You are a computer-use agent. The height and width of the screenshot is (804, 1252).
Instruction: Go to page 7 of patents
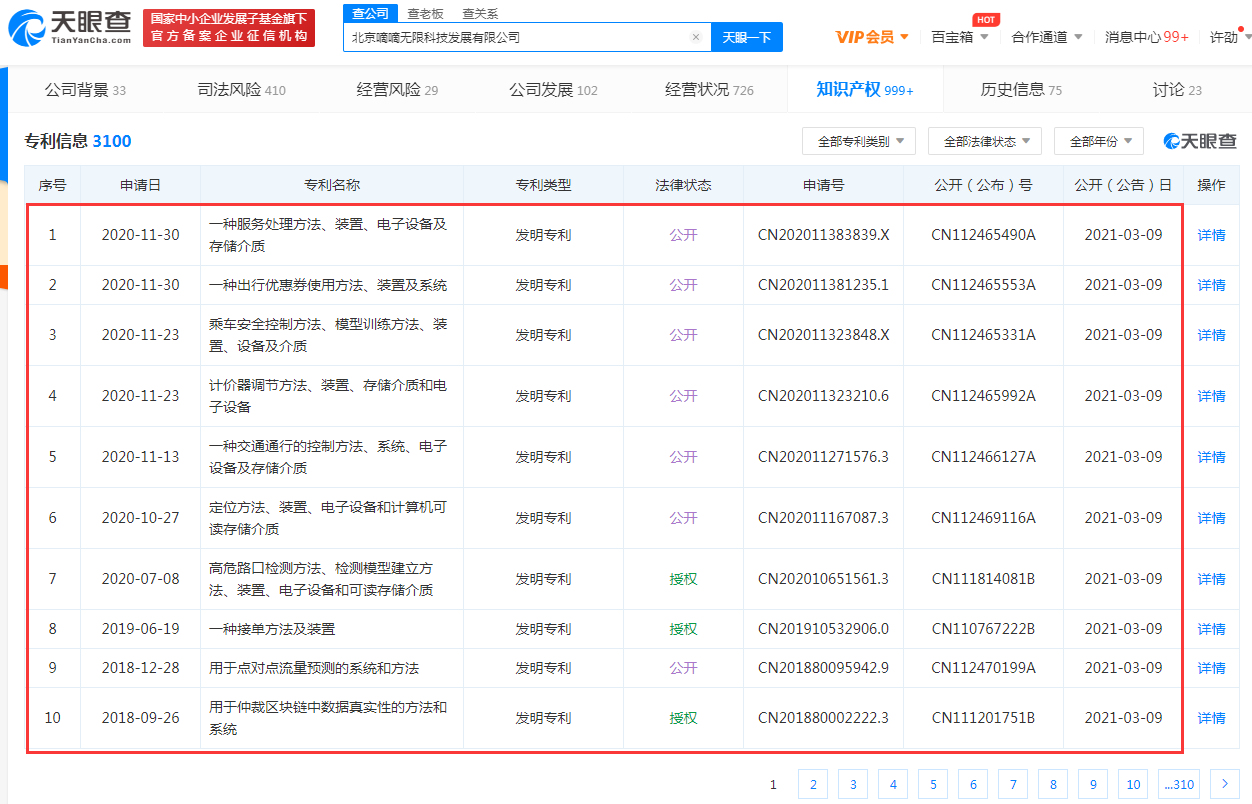point(1013,785)
